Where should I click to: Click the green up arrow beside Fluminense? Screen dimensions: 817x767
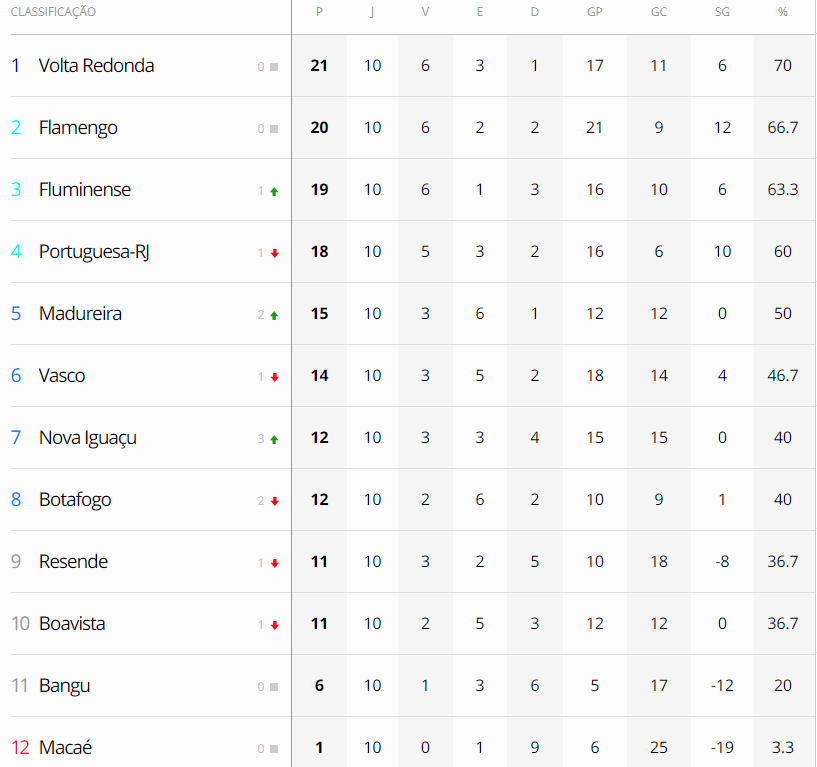point(274,191)
